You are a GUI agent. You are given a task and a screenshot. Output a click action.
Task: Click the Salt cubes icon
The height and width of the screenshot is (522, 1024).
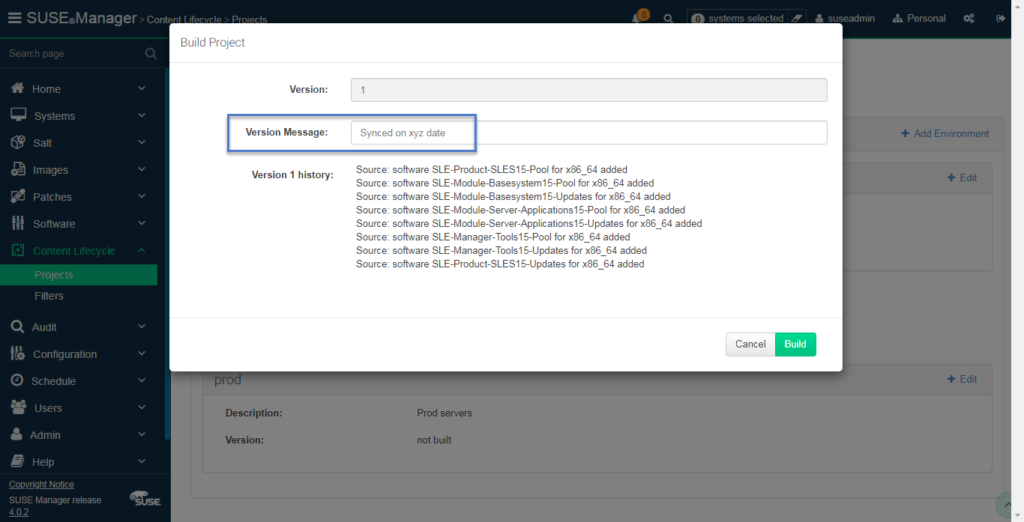[x=18, y=142]
